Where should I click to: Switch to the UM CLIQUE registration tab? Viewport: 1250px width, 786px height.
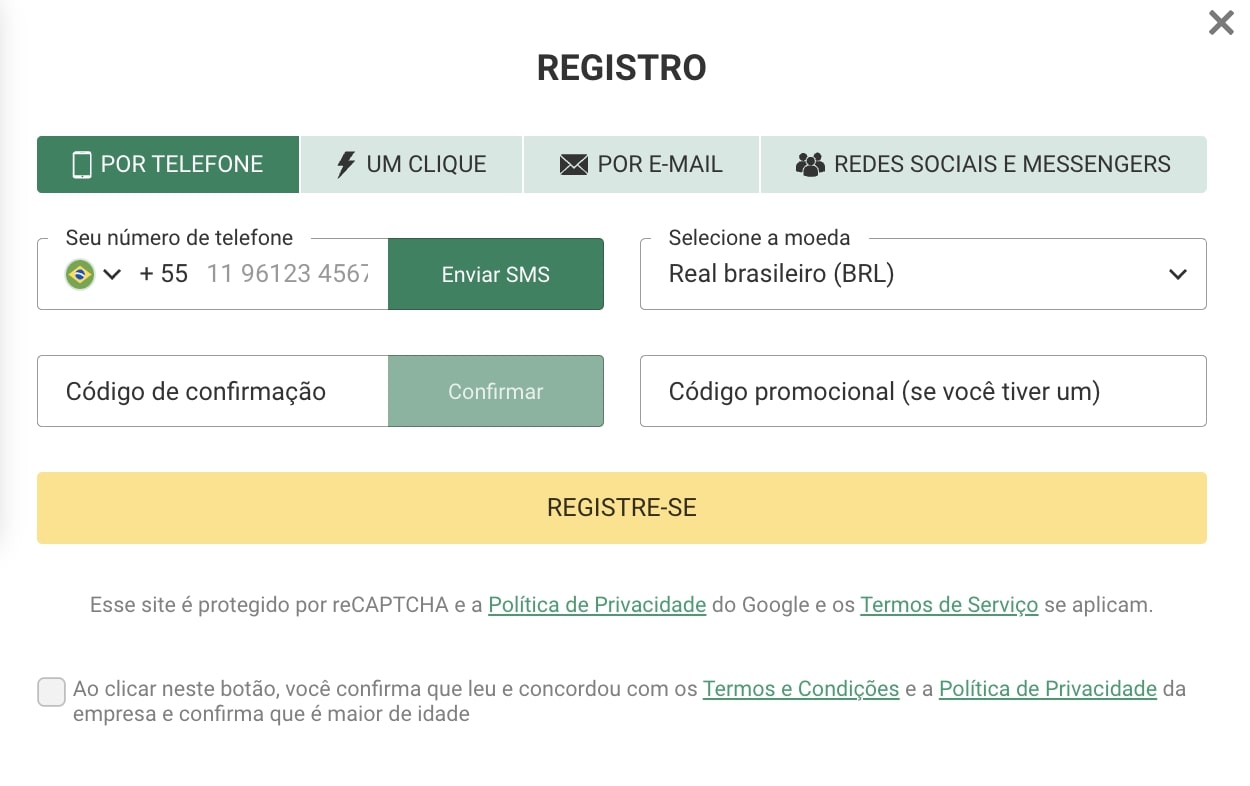coord(410,164)
